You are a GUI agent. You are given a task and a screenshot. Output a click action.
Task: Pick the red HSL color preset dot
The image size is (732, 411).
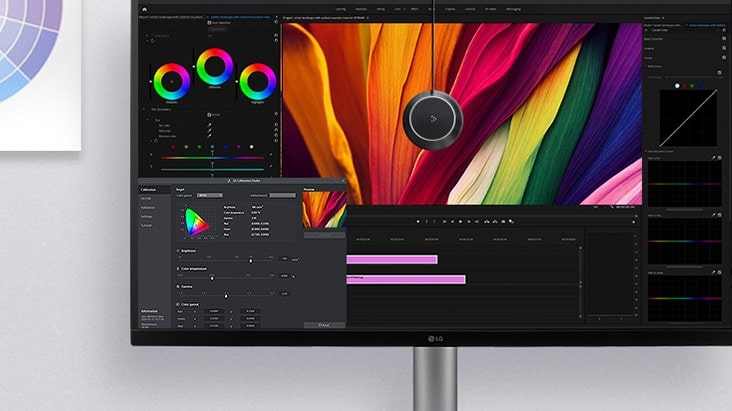coord(173,147)
